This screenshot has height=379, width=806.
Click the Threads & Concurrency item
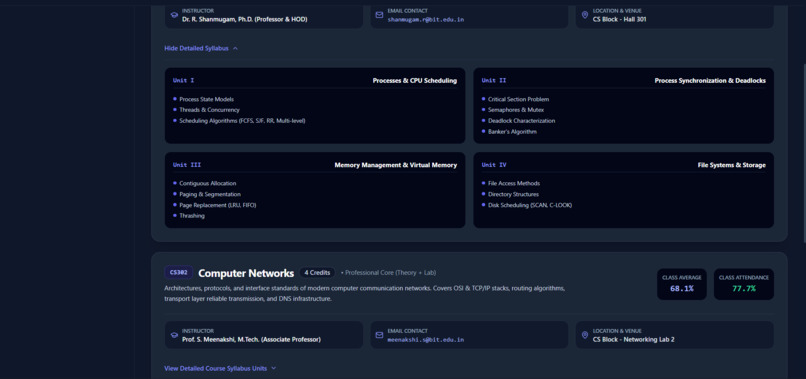tap(209, 110)
